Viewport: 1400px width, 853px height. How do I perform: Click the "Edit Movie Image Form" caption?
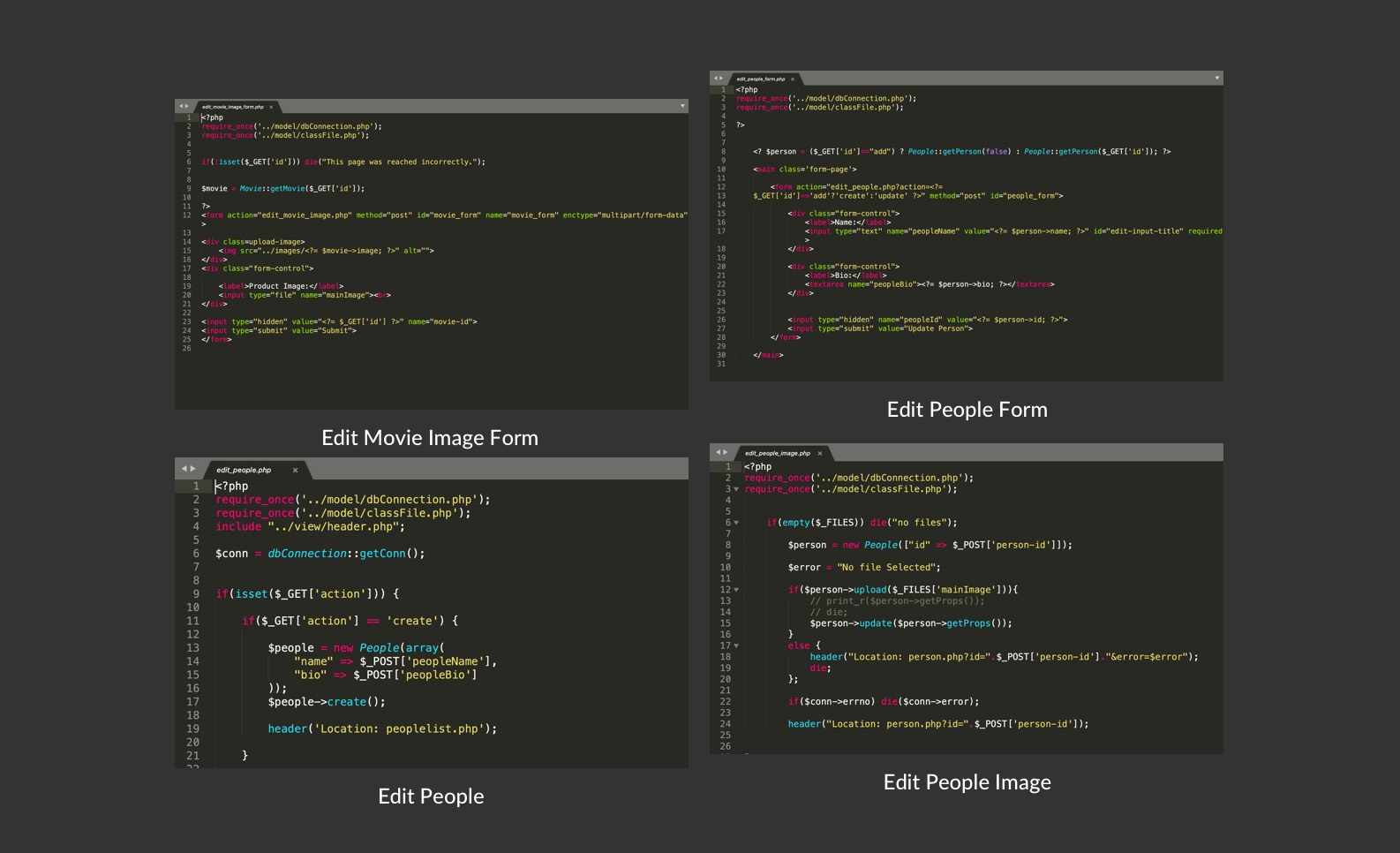(x=430, y=438)
